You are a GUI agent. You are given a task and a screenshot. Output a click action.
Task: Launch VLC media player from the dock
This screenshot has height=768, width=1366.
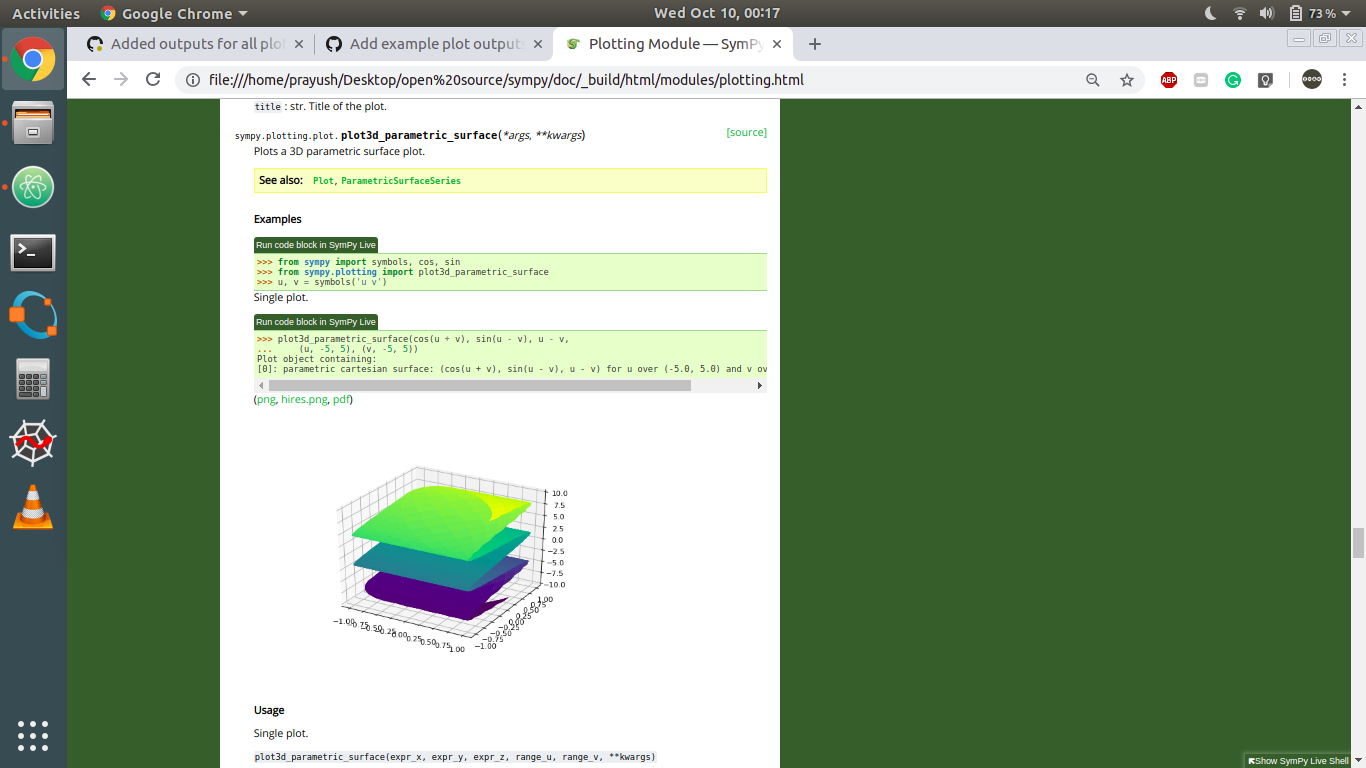[33, 508]
